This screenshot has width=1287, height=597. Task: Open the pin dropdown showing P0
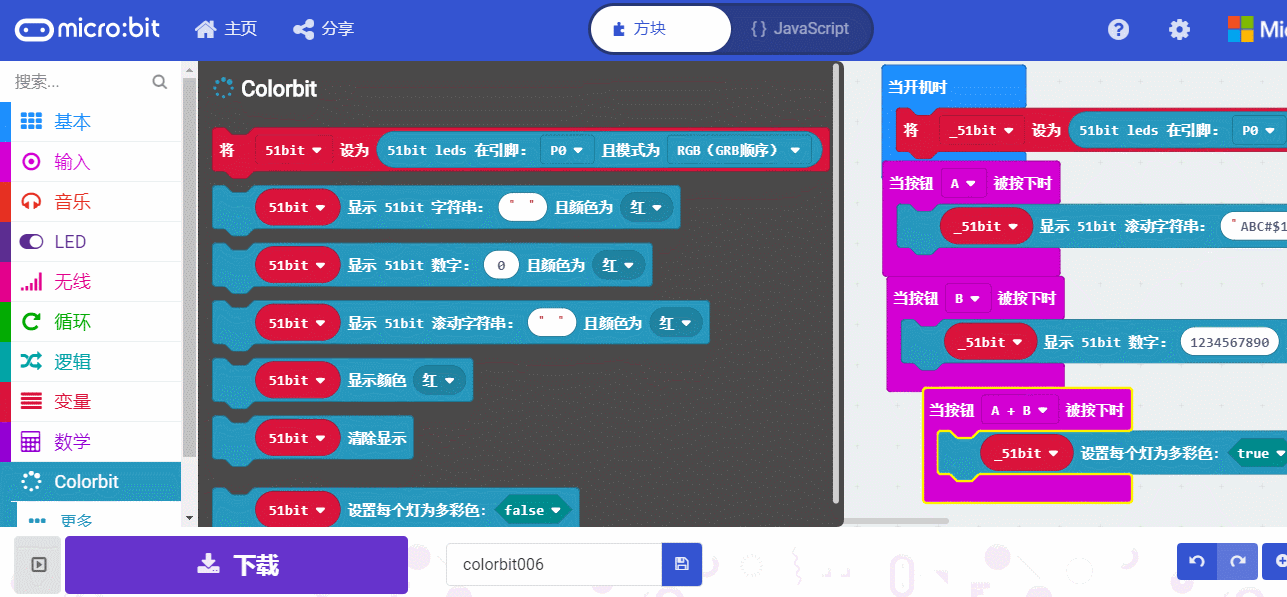tap(566, 149)
